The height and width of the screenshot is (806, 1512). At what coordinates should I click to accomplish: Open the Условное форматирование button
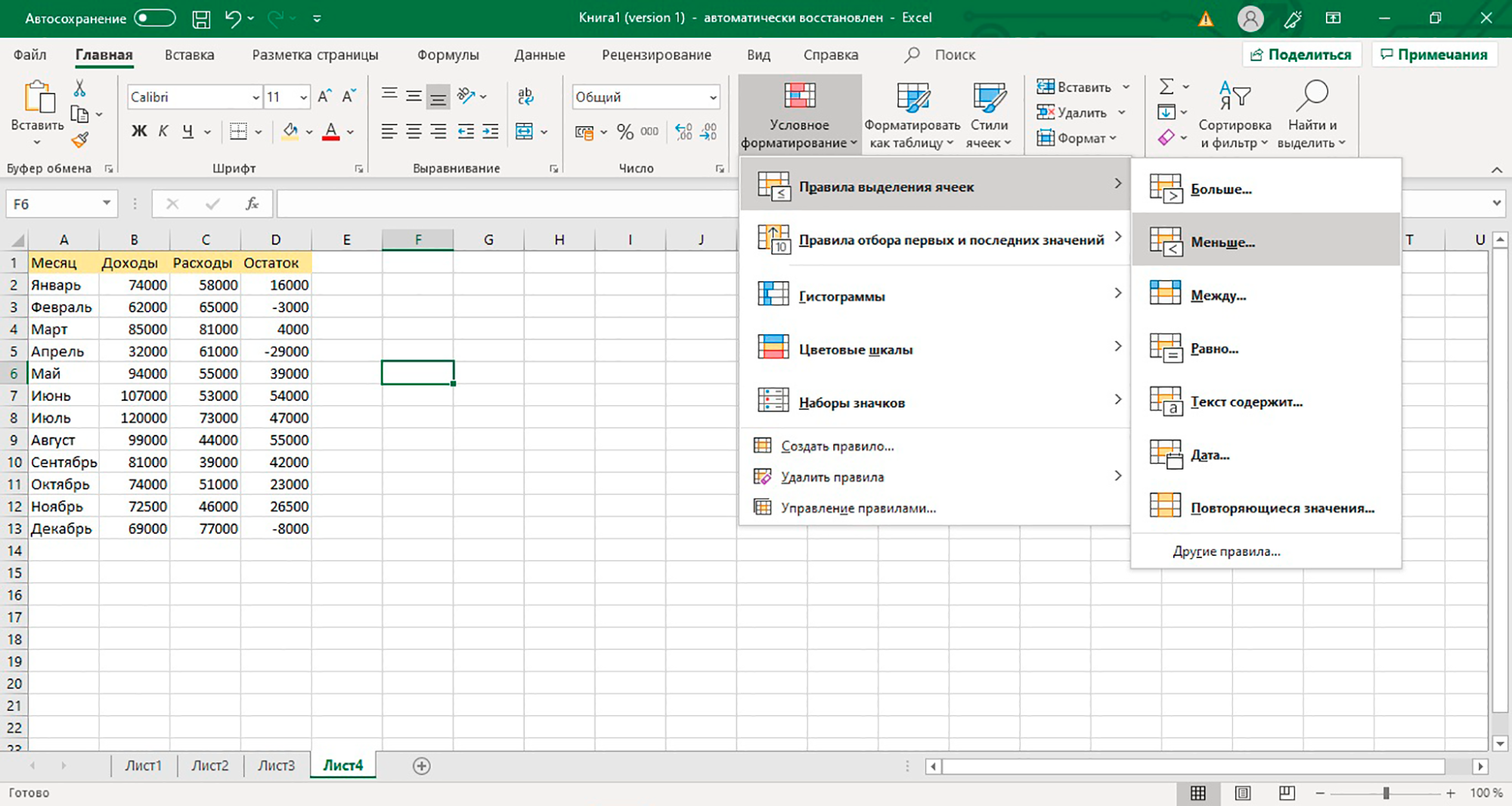click(799, 114)
